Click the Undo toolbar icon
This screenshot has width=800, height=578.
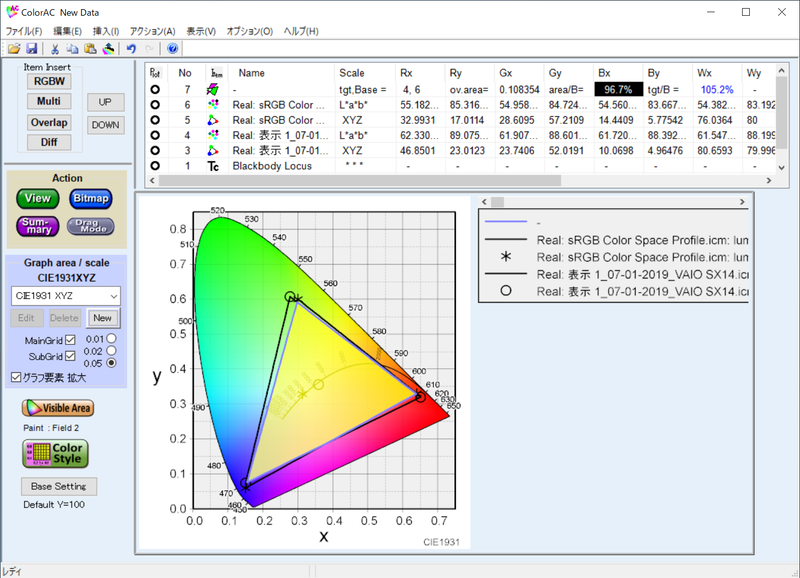pyautogui.click(x=131, y=47)
